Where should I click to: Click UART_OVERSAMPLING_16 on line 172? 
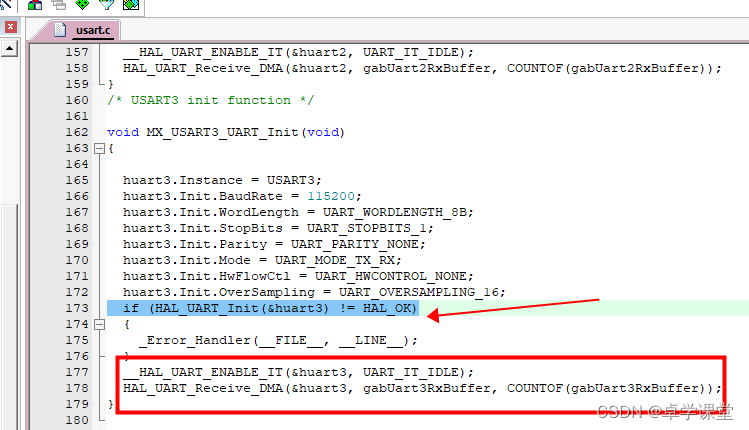point(418,292)
